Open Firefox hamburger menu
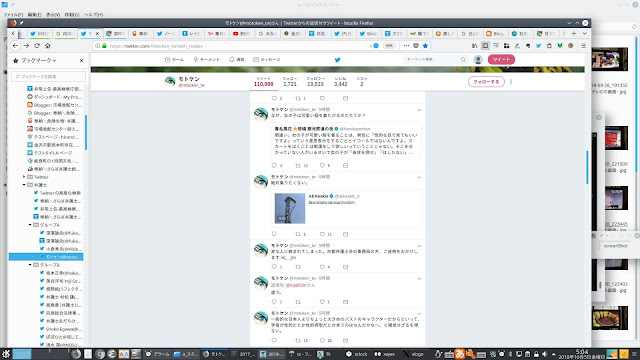 [x=584, y=46]
